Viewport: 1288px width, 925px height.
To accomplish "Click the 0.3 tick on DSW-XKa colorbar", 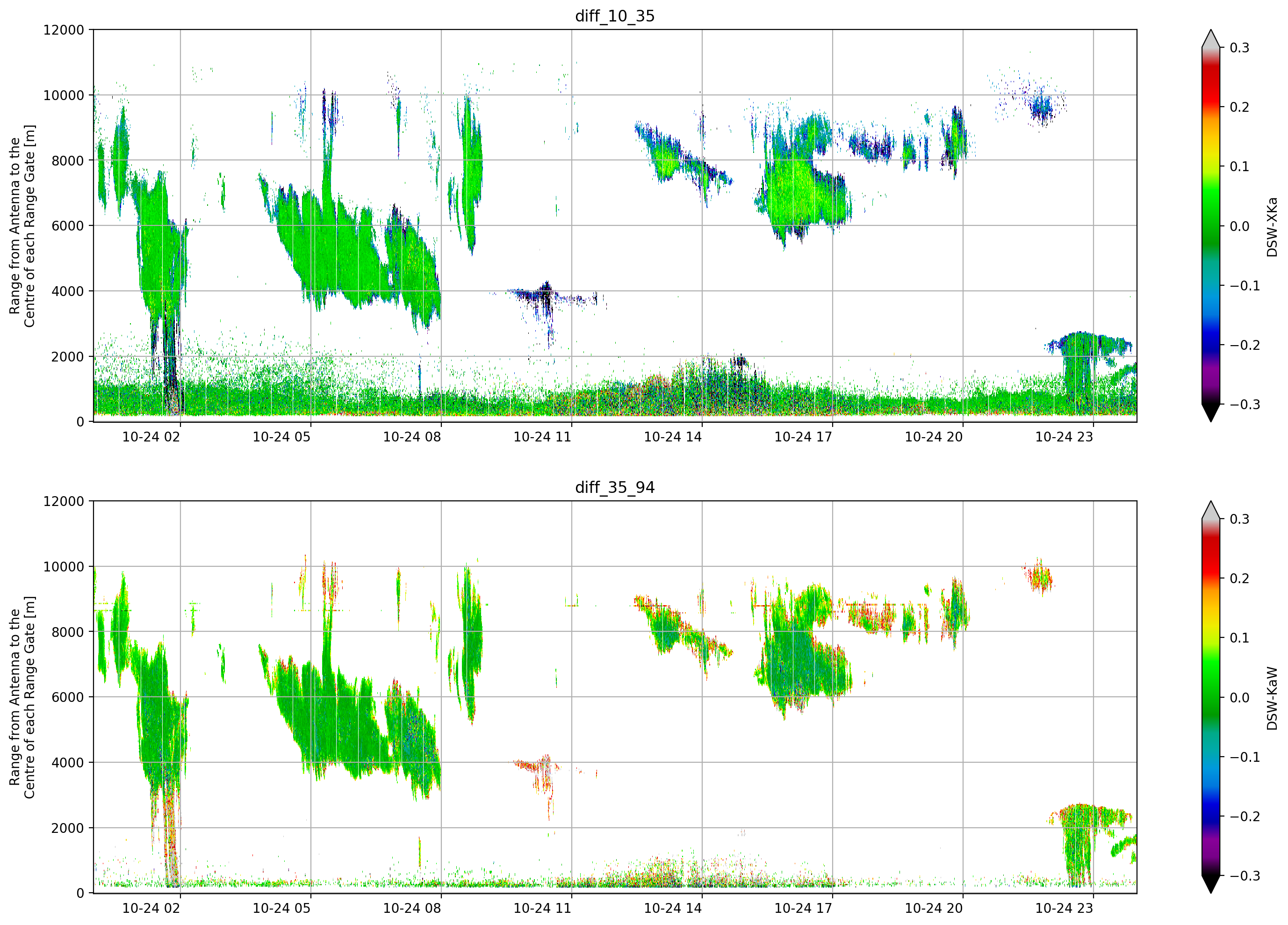I will [x=1240, y=48].
